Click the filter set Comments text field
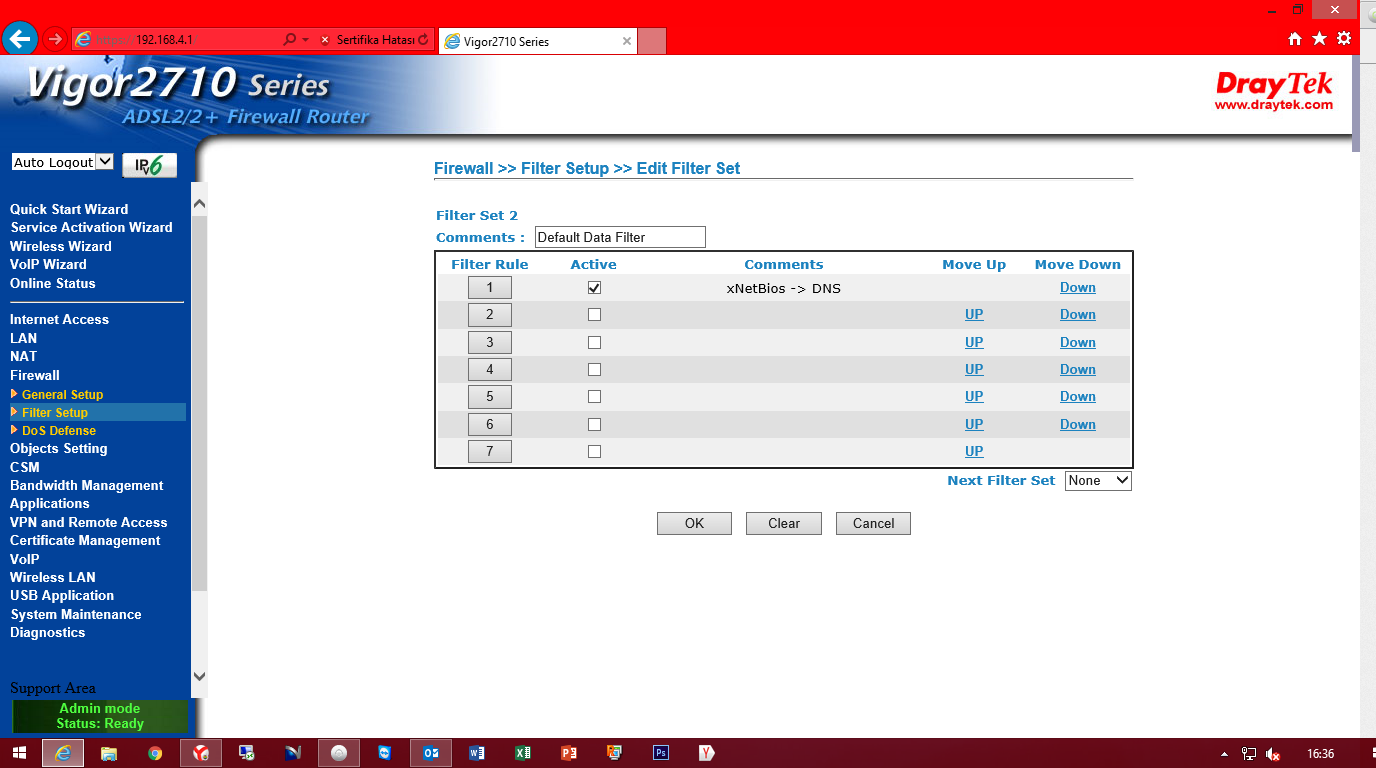Image resolution: width=1376 pixels, height=768 pixels. [x=620, y=237]
